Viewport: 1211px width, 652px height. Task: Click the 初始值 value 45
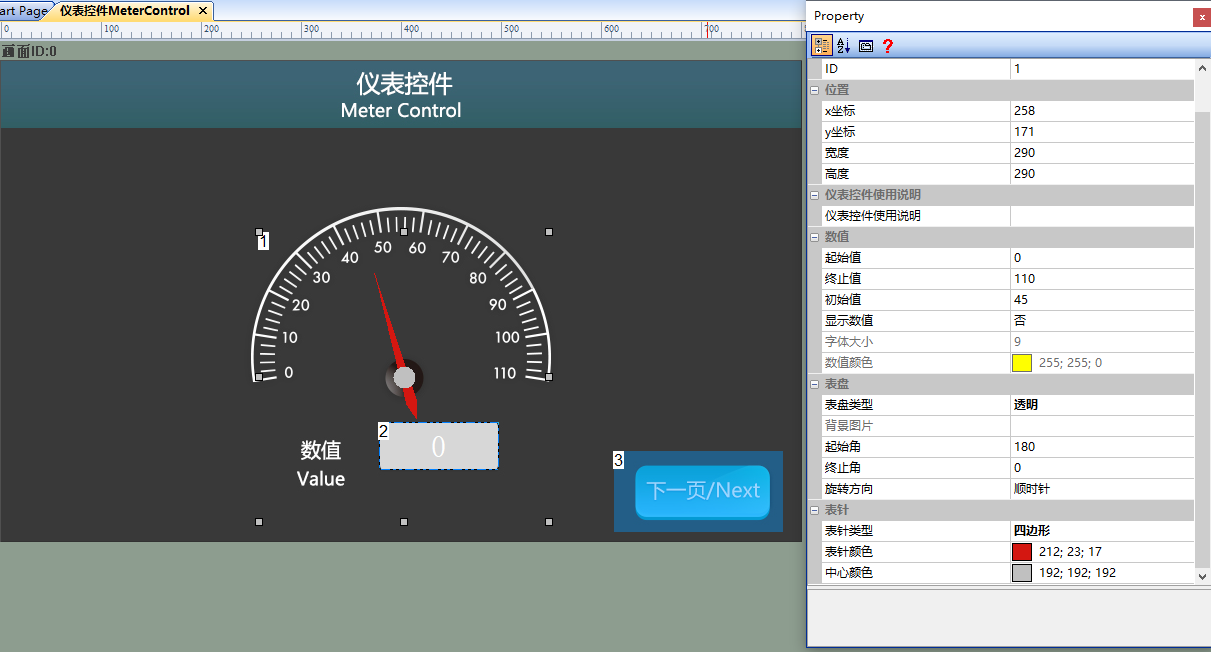click(x=1102, y=300)
